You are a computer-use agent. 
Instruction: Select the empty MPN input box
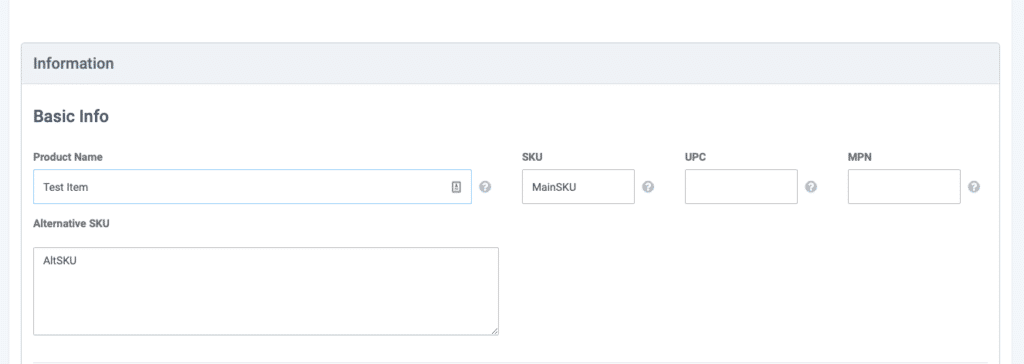[904, 187]
